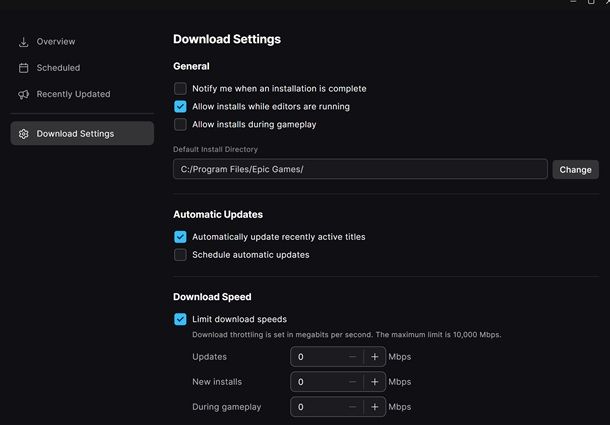Click the Download Speed section heading

pos(212,297)
